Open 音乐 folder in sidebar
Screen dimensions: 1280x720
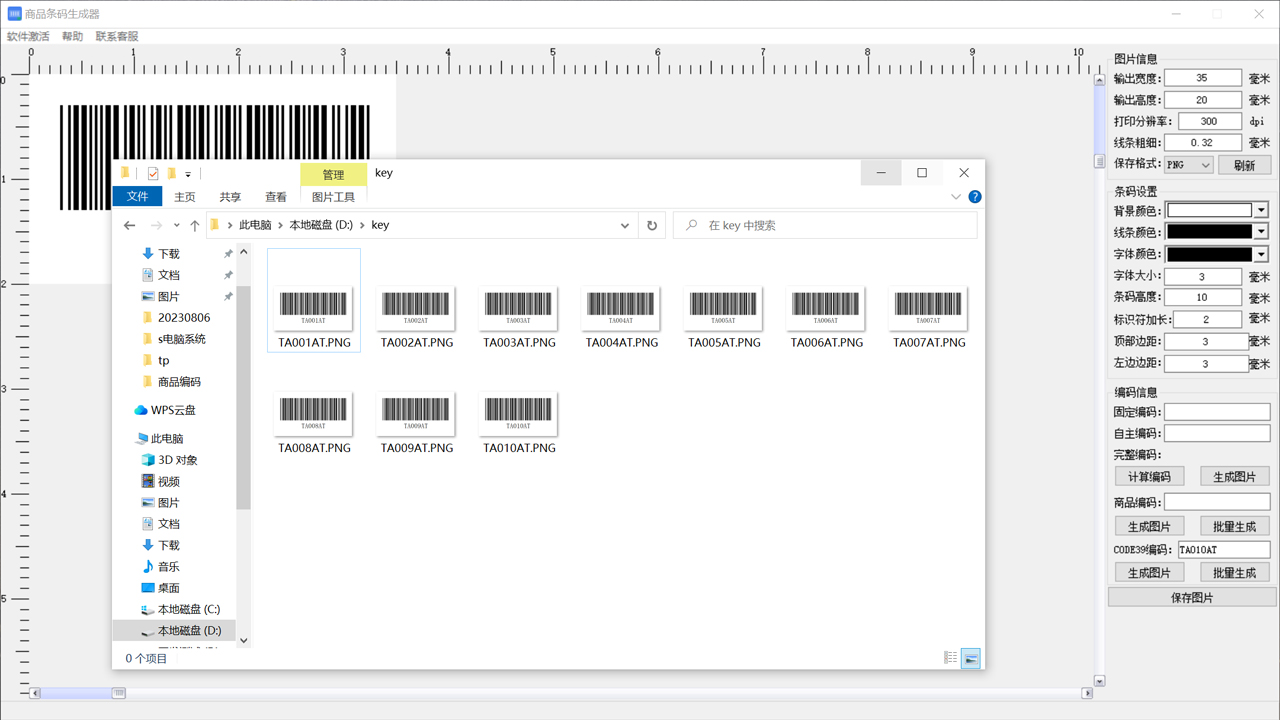click(168, 567)
